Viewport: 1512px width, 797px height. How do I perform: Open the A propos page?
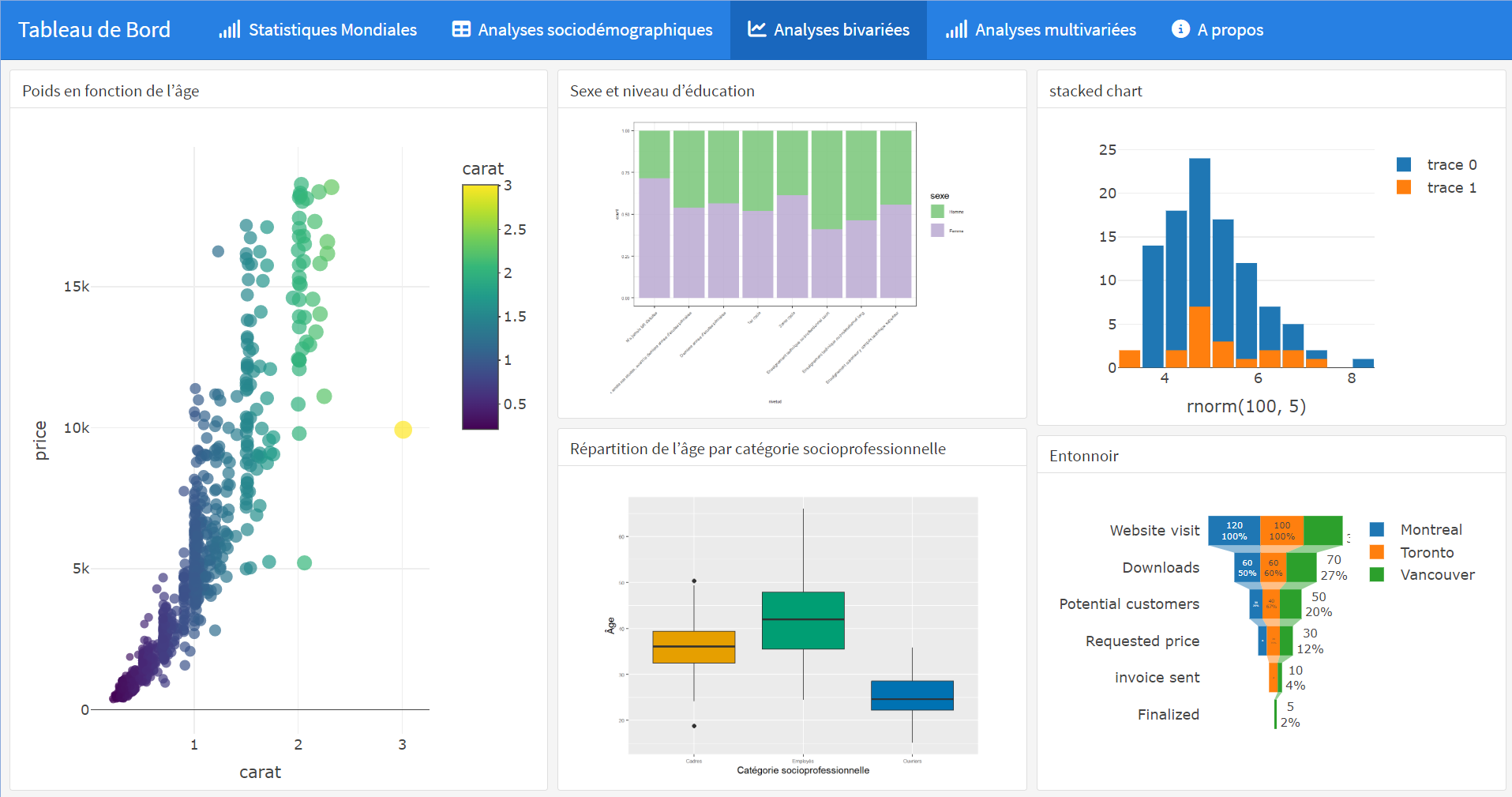(x=1229, y=30)
